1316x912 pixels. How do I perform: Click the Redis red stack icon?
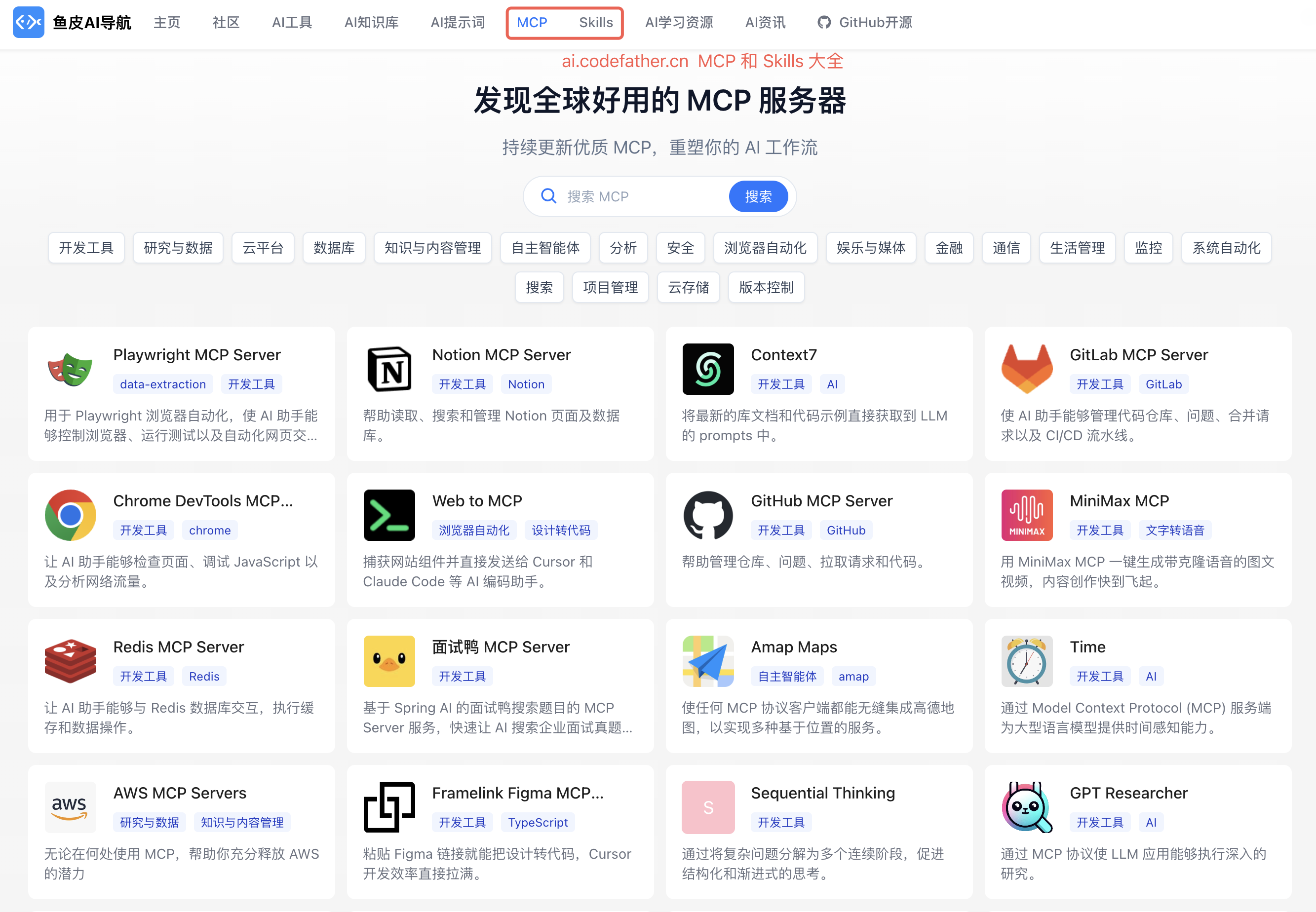70,661
